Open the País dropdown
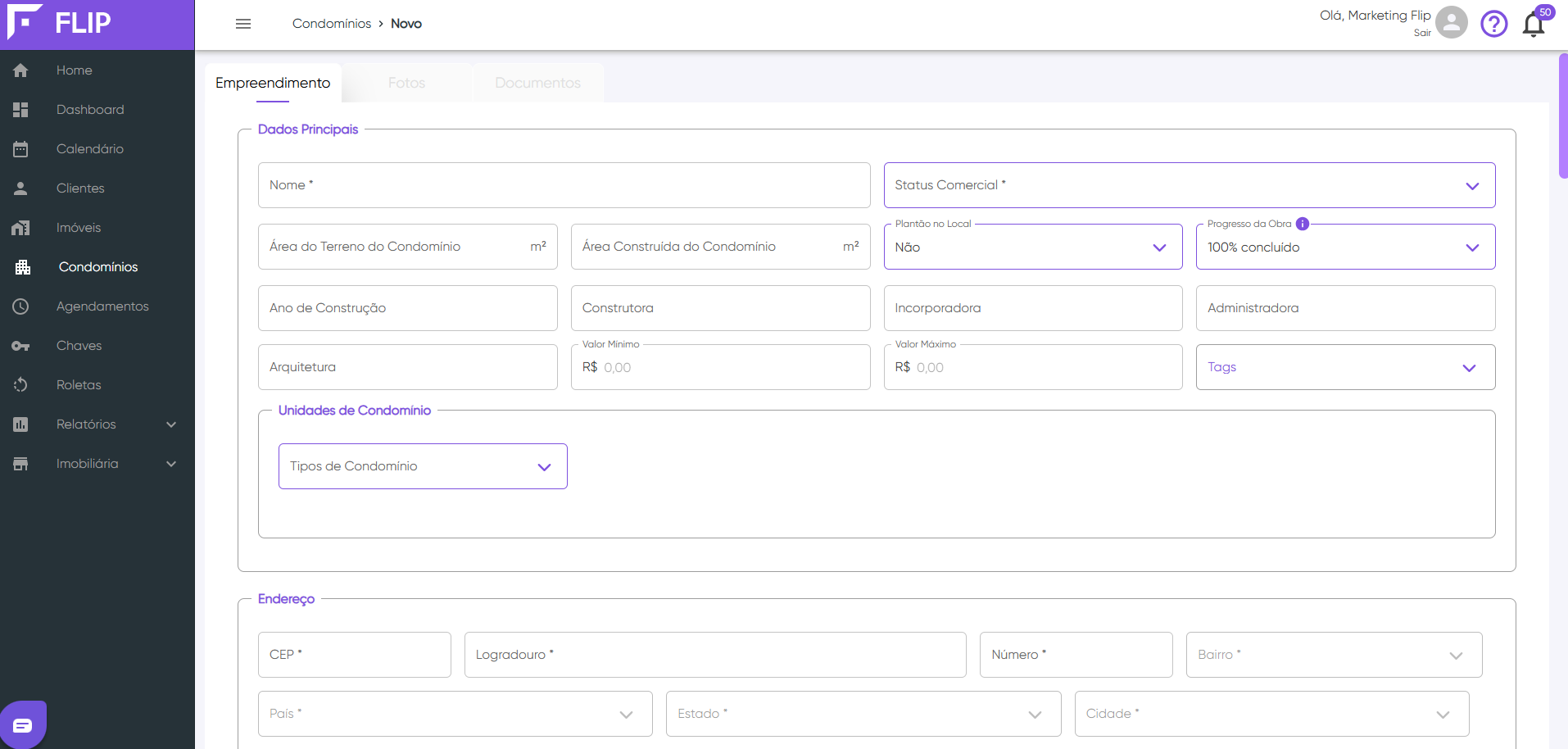This screenshot has height=749, width=1568. [x=455, y=714]
